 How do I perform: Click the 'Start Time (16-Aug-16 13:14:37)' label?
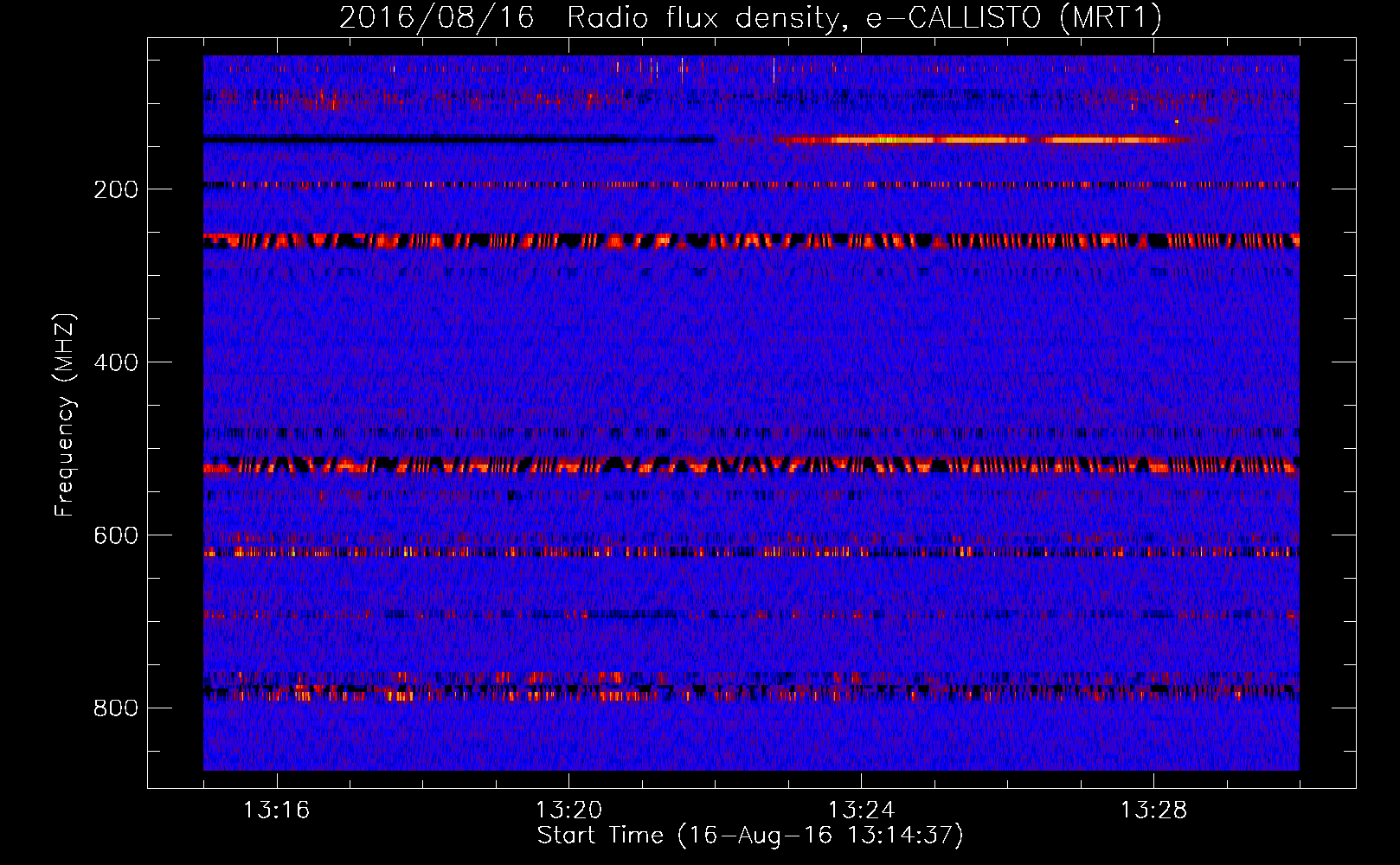(750, 836)
